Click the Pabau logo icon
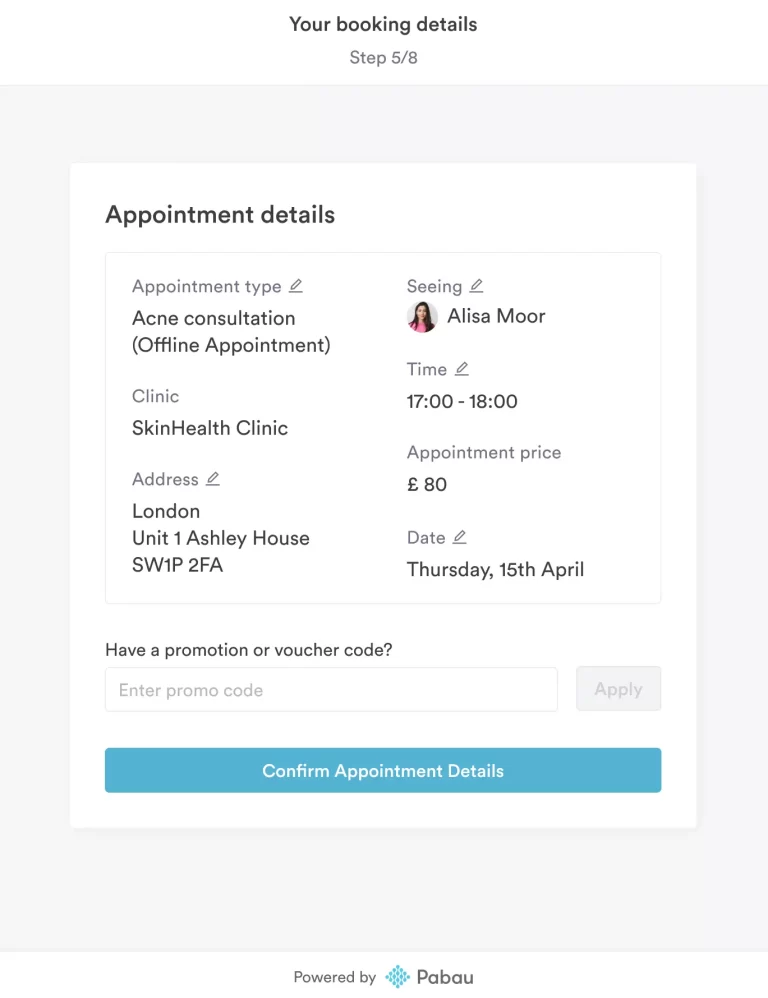 (398, 977)
